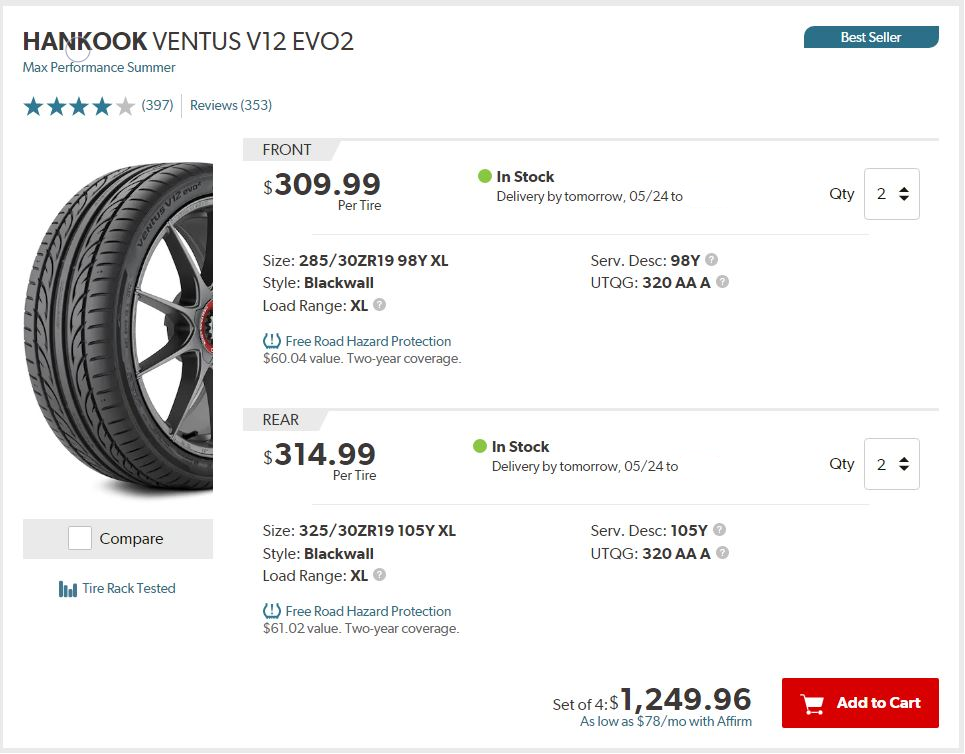This screenshot has width=965, height=754.
Task: Enable the Compare checkbox
Action: (79, 538)
